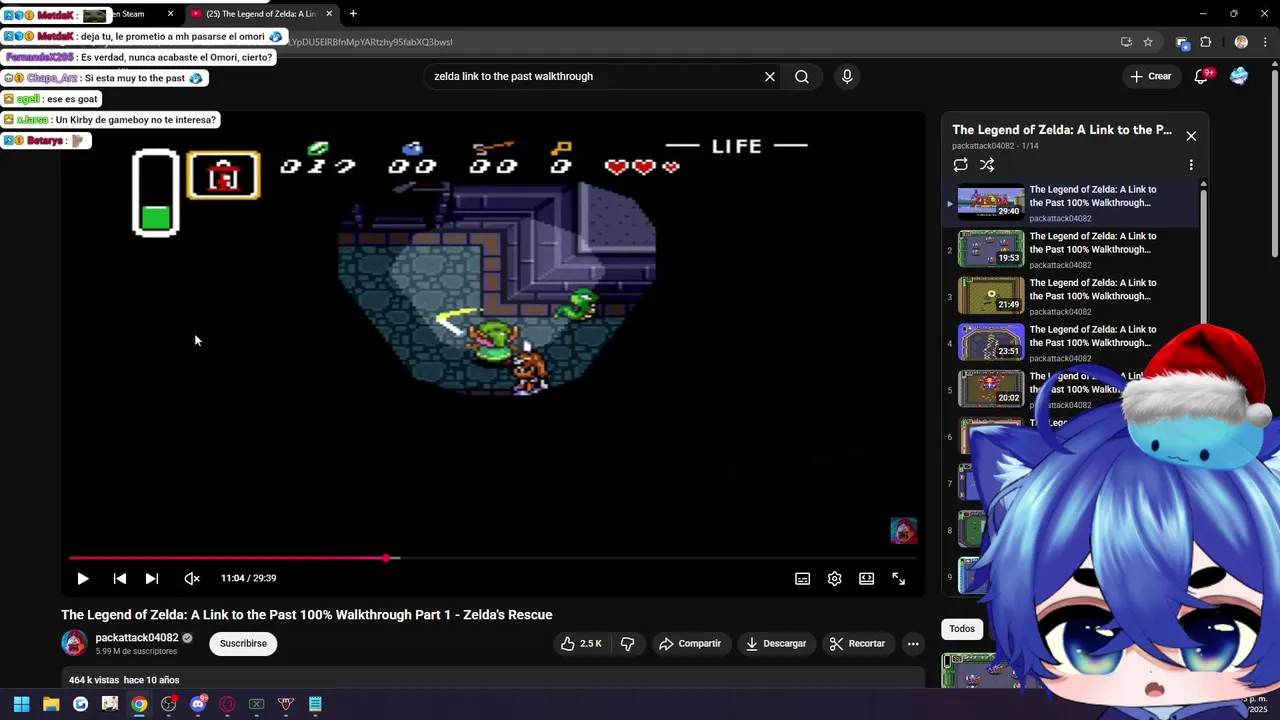Open the playlist panel's three-dot menu
This screenshot has width=1280, height=720.
[x=1191, y=165]
